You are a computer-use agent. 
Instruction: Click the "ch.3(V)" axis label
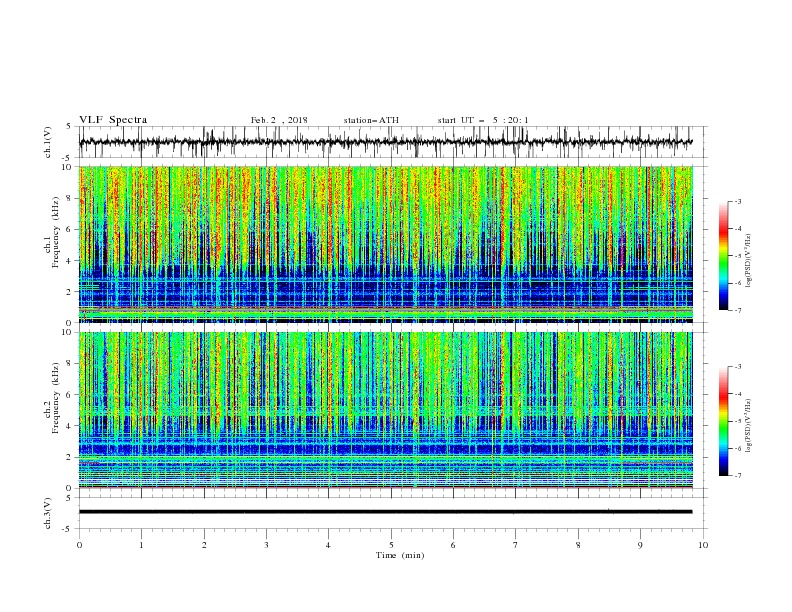(x=48, y=514)
